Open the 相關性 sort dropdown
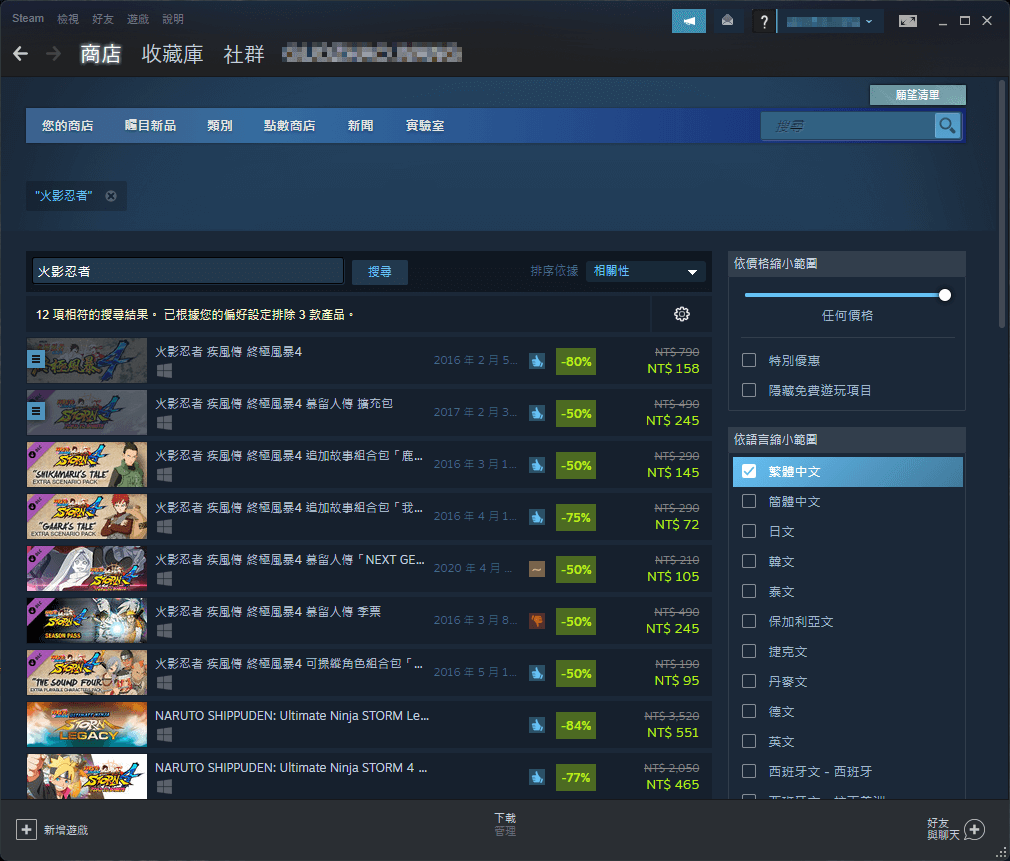Screen dimensions: 1010x861 pyautogui.click(x=645, y=271)
